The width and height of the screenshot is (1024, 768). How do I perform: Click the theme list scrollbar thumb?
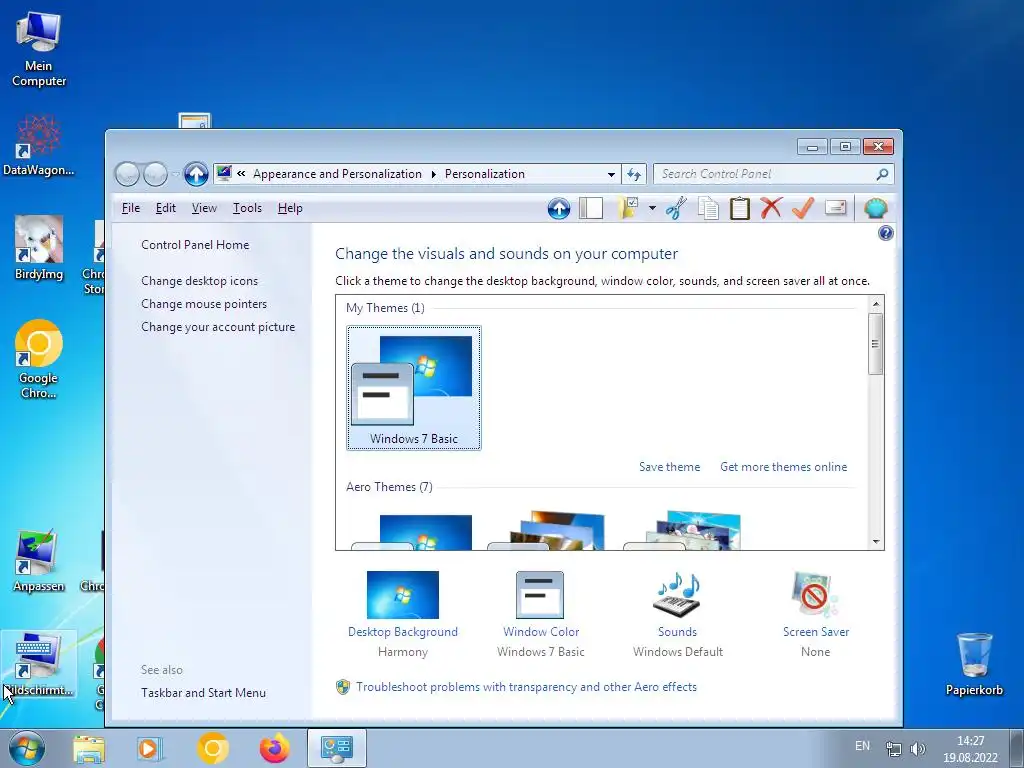click(876, 344)
